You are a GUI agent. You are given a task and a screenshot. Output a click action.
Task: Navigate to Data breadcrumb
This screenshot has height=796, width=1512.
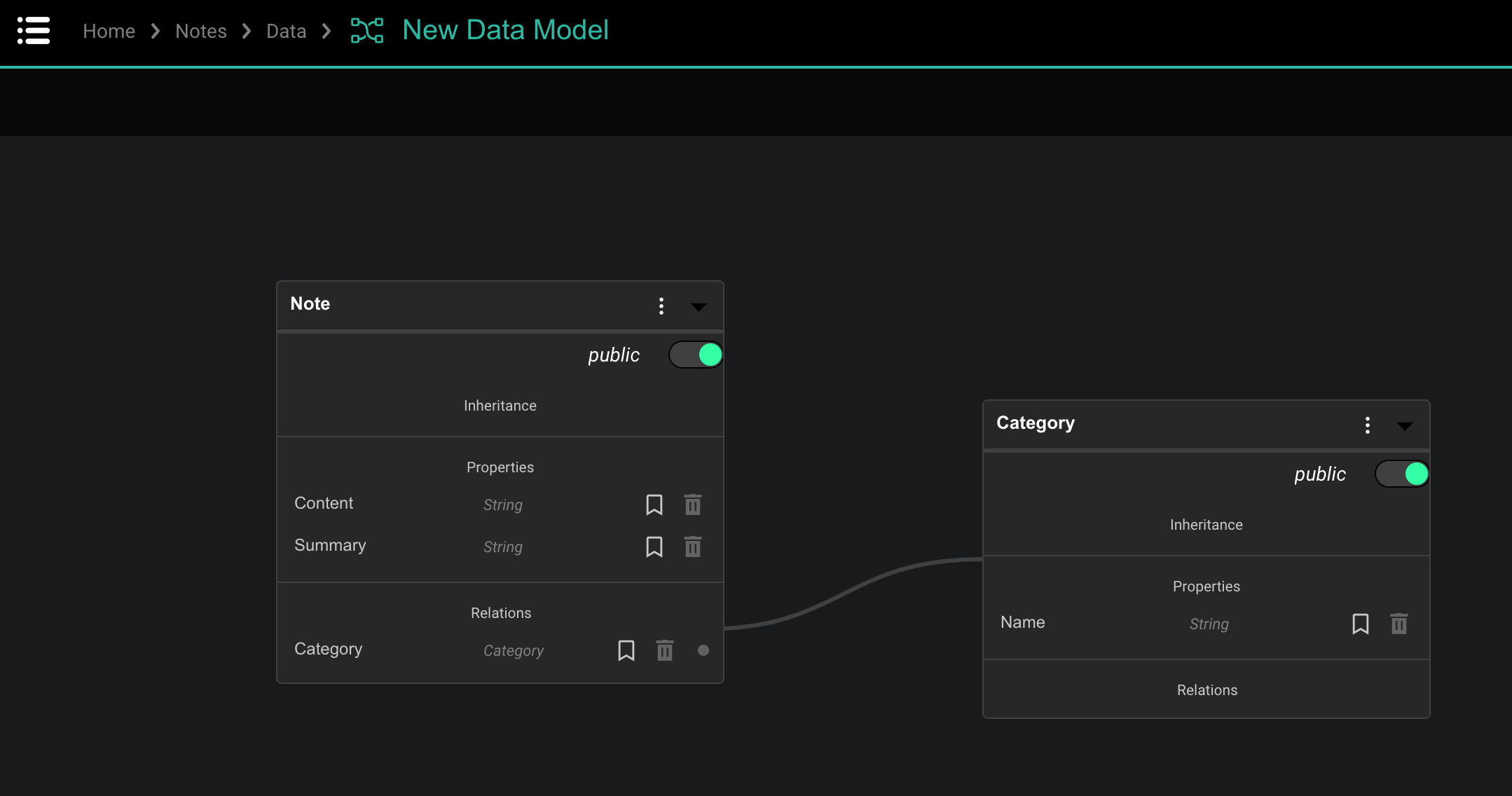(286, 31)
